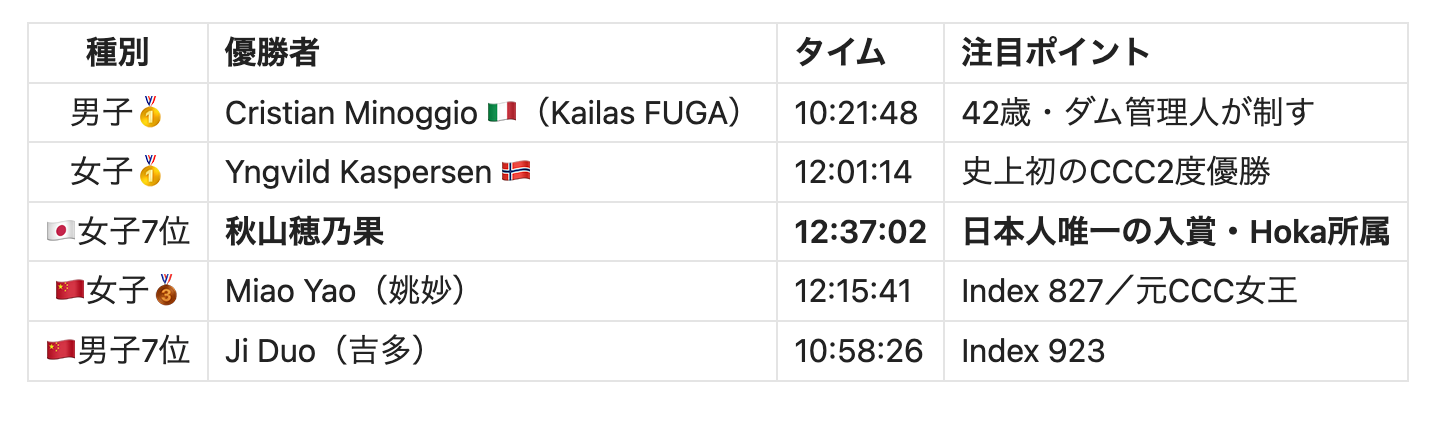1448x432 pixels.
Task: Click the bold name 秋山穂乃果
Action: pos(304,232)
